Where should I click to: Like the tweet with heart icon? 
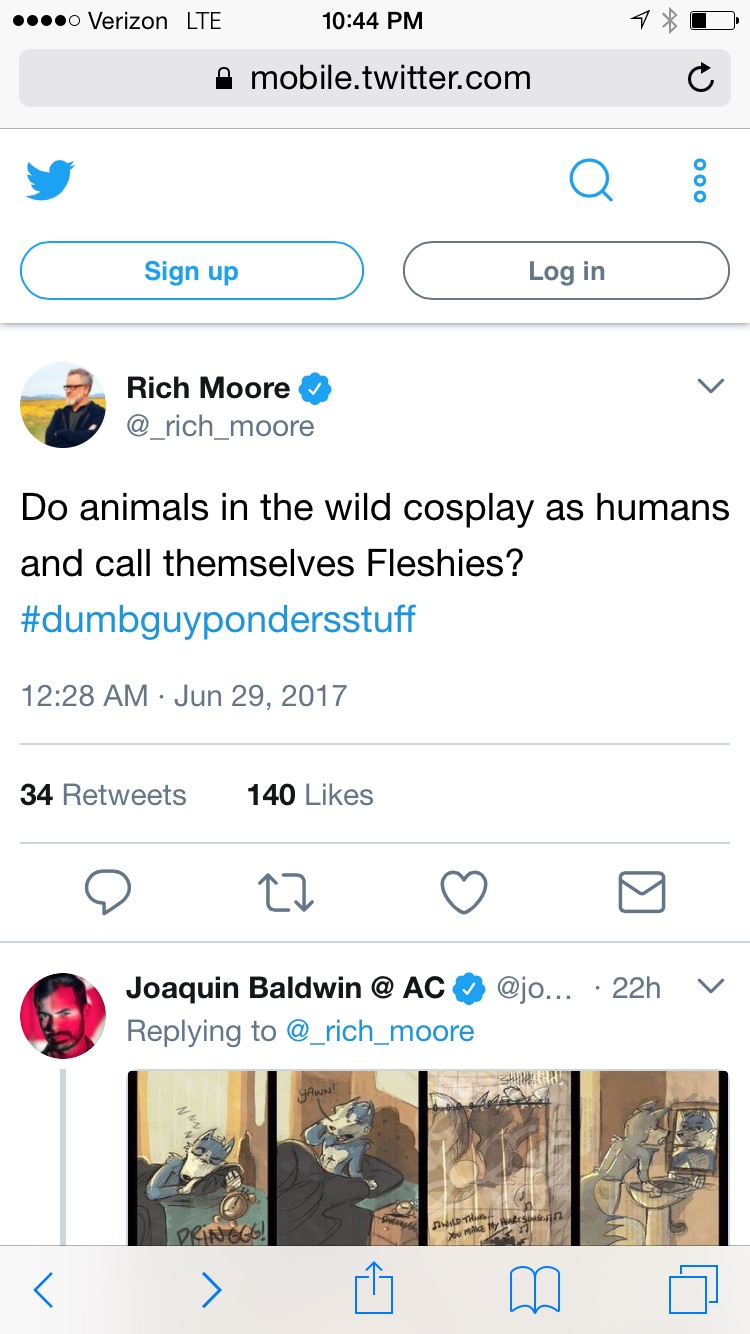(464, 892)
